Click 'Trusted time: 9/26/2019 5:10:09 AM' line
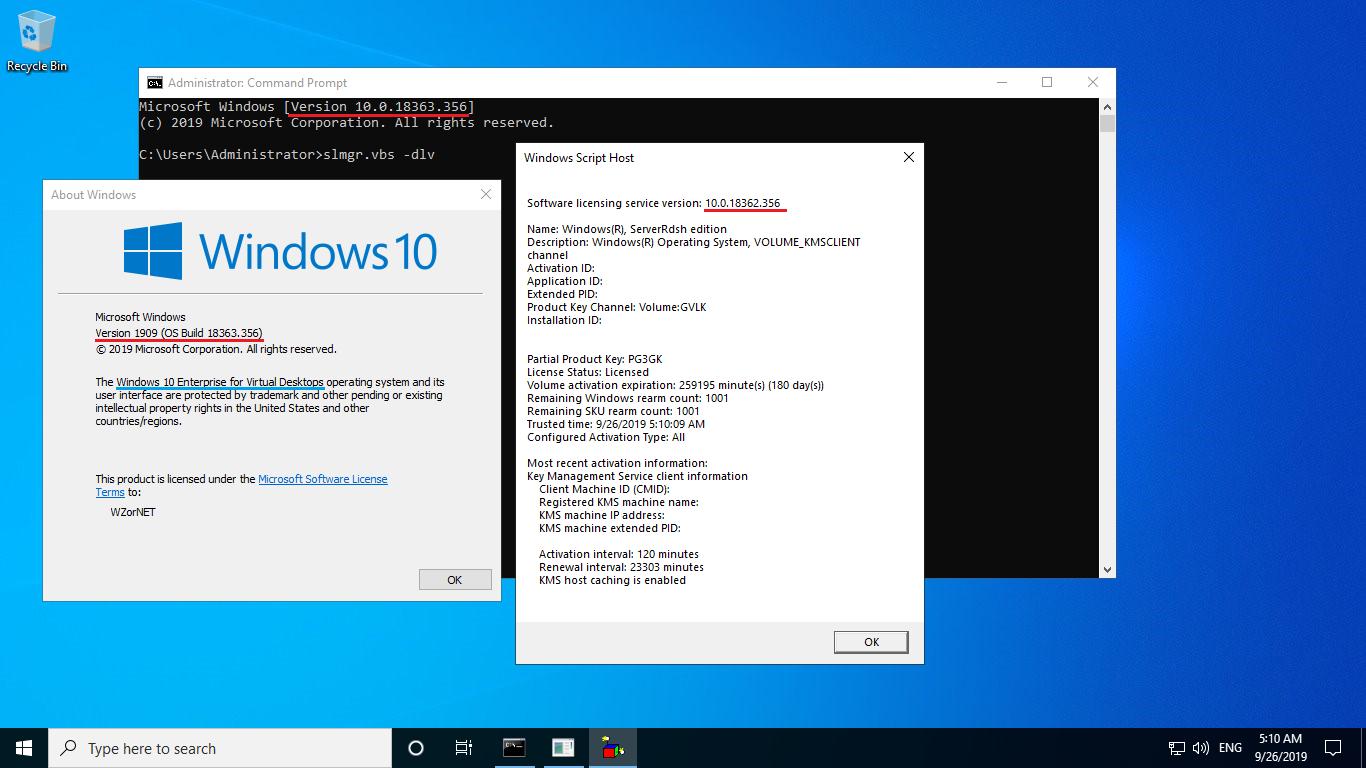 point(616,424)
